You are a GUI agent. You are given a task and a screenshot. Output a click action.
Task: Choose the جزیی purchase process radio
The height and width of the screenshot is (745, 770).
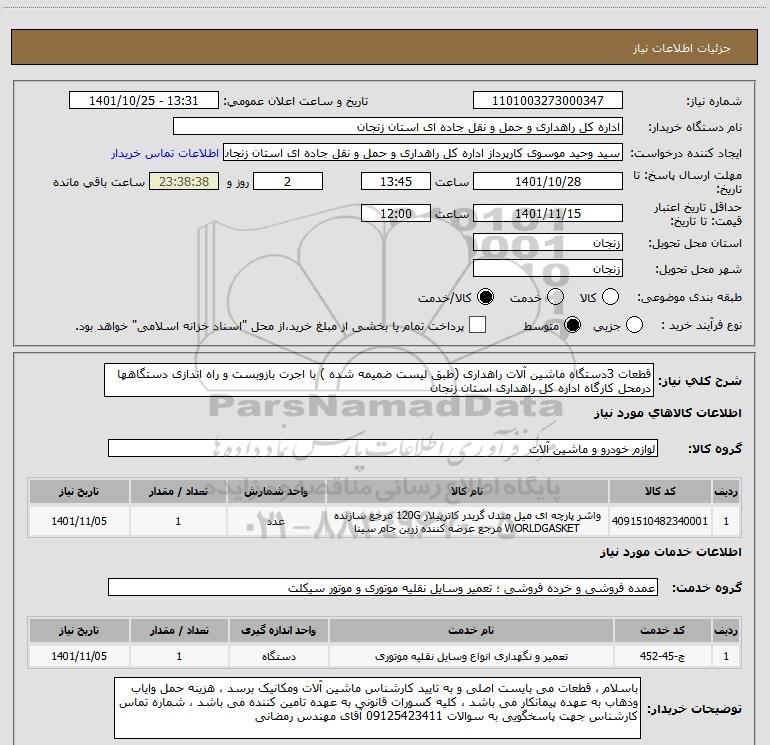[634, 325]
